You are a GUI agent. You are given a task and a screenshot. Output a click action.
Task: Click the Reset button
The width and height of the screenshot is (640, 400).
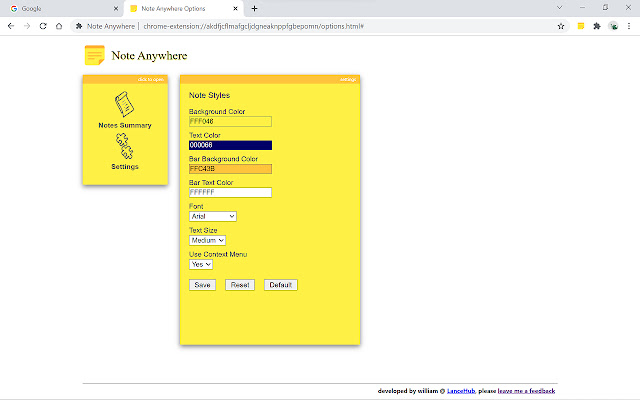240,285
